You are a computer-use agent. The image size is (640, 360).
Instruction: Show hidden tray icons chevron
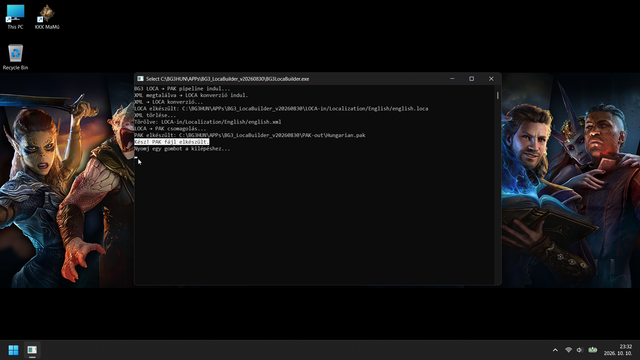coord(555,350)
